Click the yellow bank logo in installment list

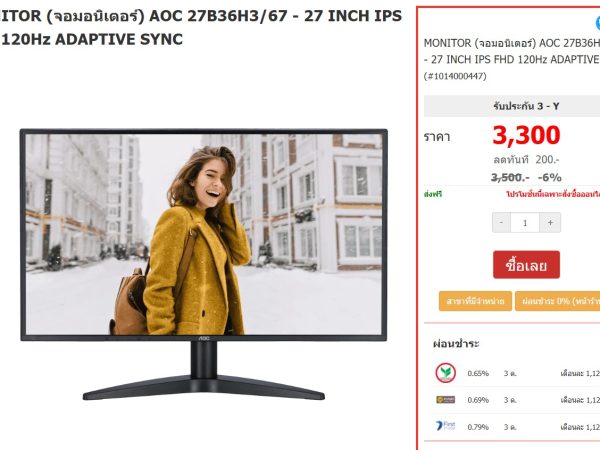click(x=445, y=400)
